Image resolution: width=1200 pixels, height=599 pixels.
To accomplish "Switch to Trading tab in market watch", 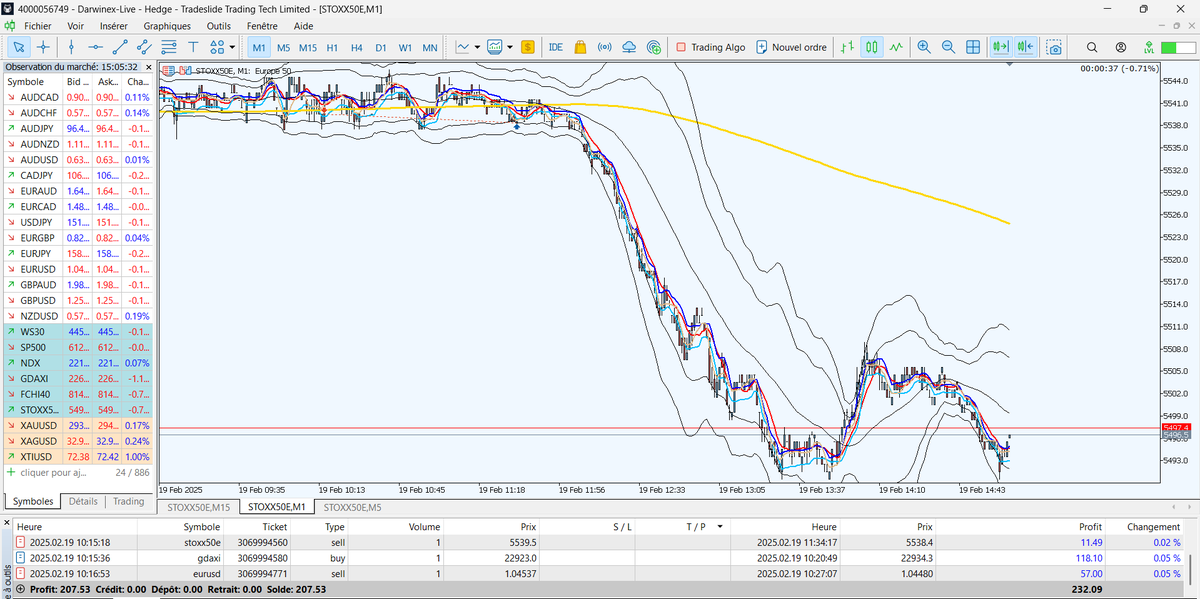I will (x=128, y=501).
